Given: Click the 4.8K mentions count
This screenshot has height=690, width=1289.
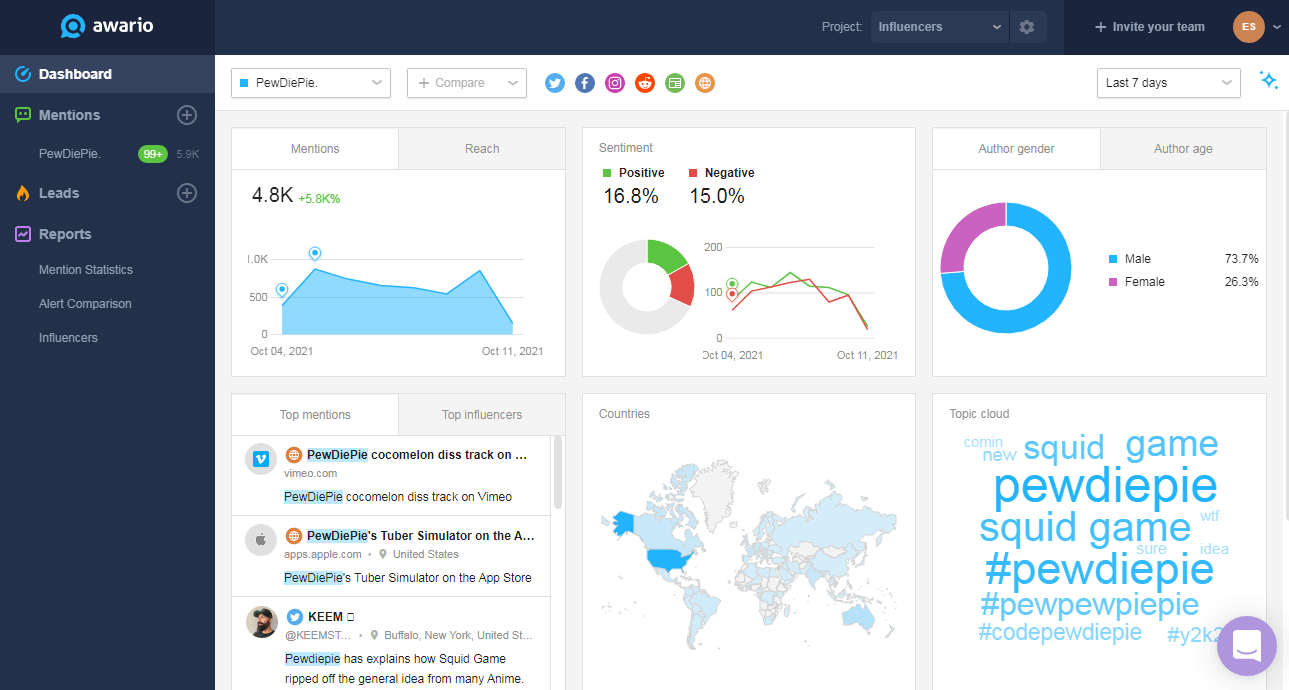Looking at the screenshot, I should tap(272, 196).
